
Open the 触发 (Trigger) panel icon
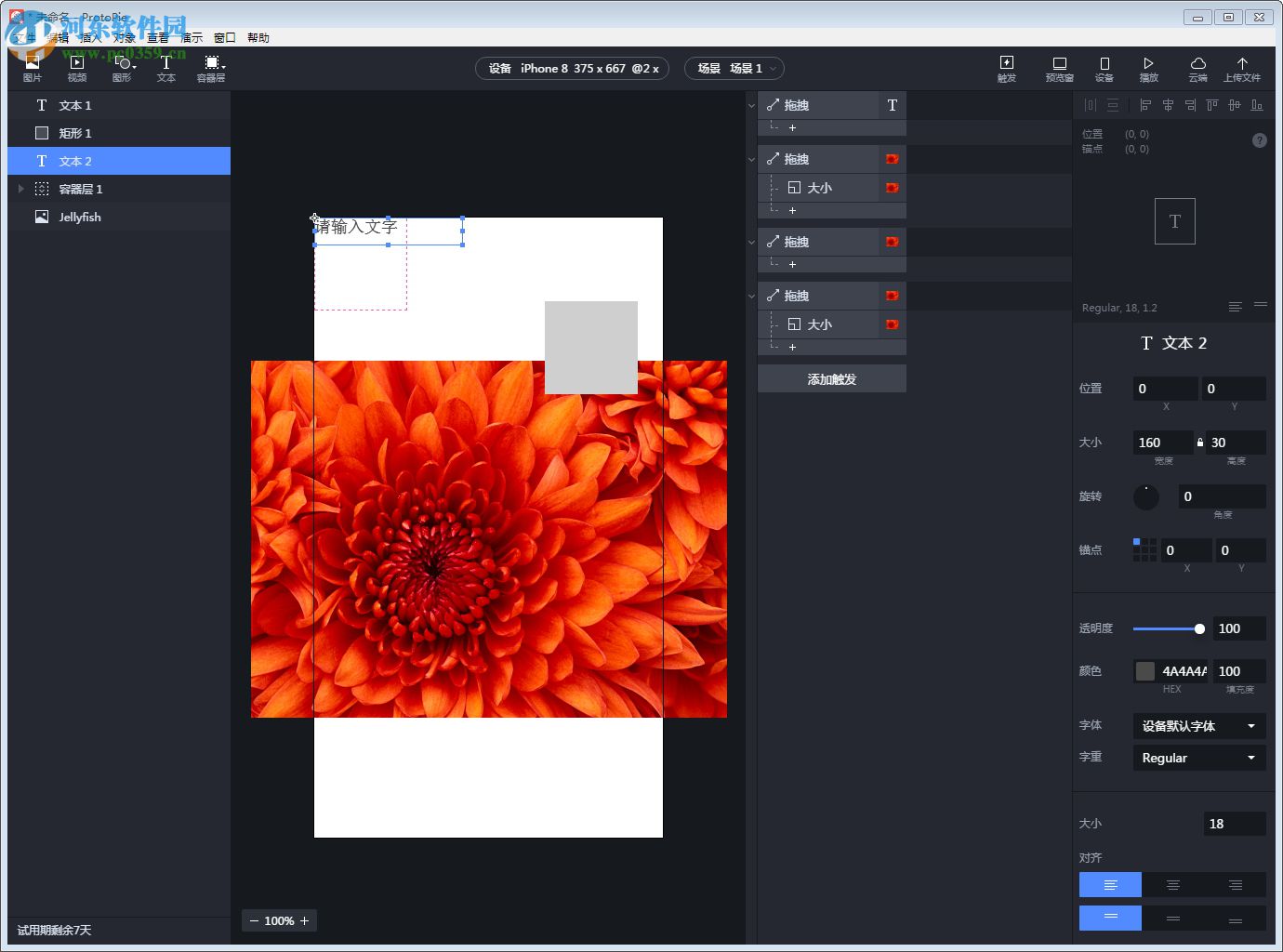tap(1006, 67)
